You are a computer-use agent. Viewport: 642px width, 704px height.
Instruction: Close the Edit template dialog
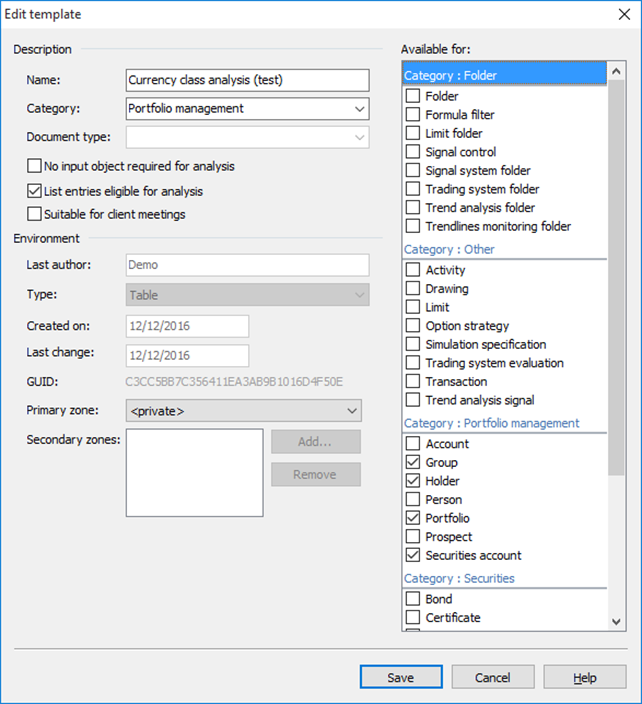pos(619,15)
